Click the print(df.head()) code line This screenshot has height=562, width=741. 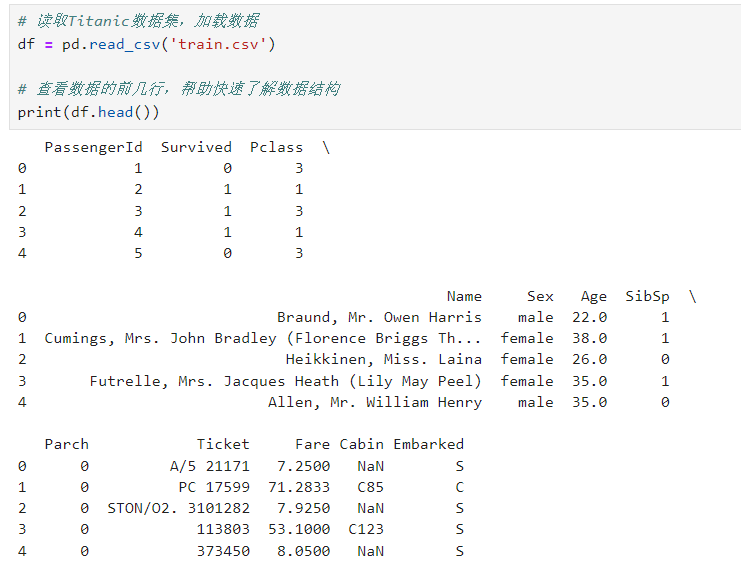point(88,112)
